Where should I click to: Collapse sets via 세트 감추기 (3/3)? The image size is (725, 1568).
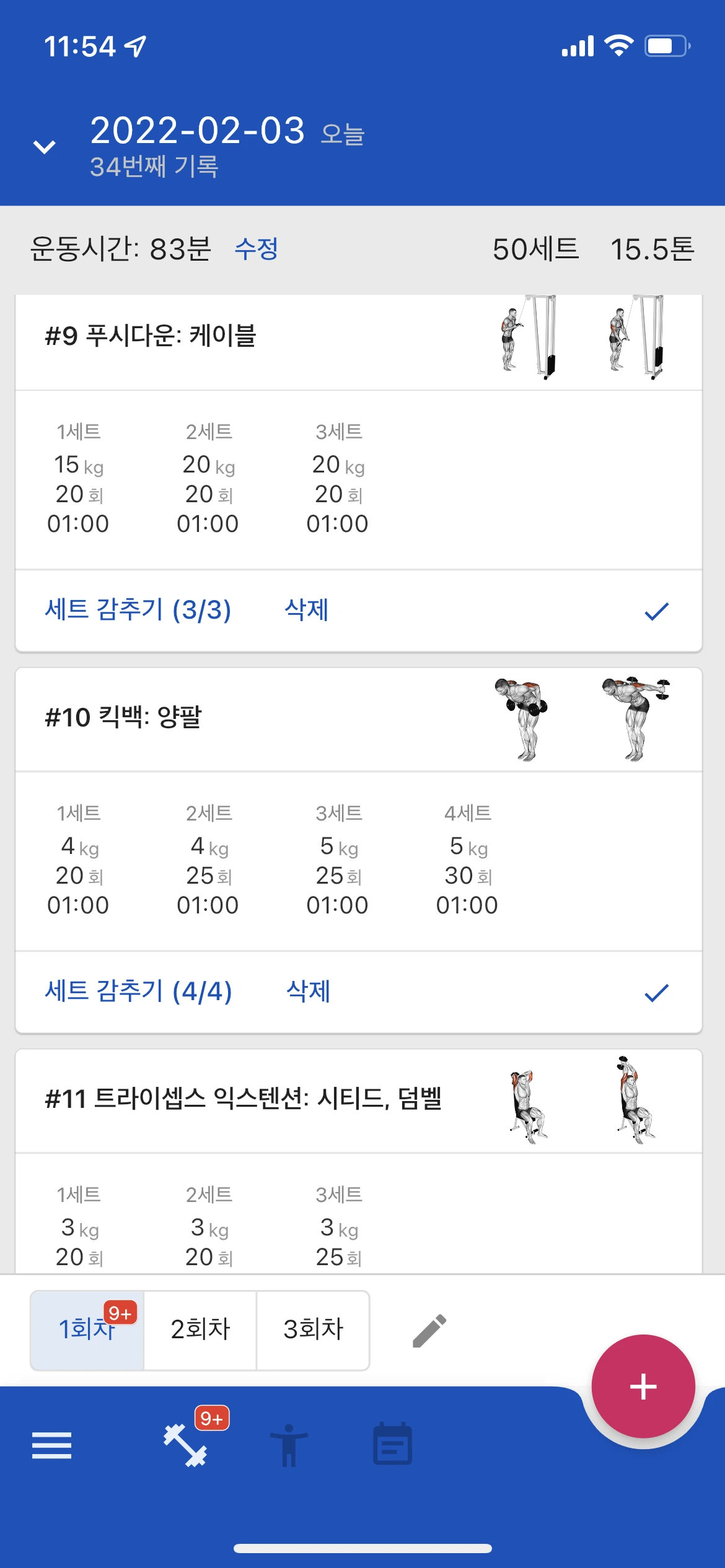[138, 610]
